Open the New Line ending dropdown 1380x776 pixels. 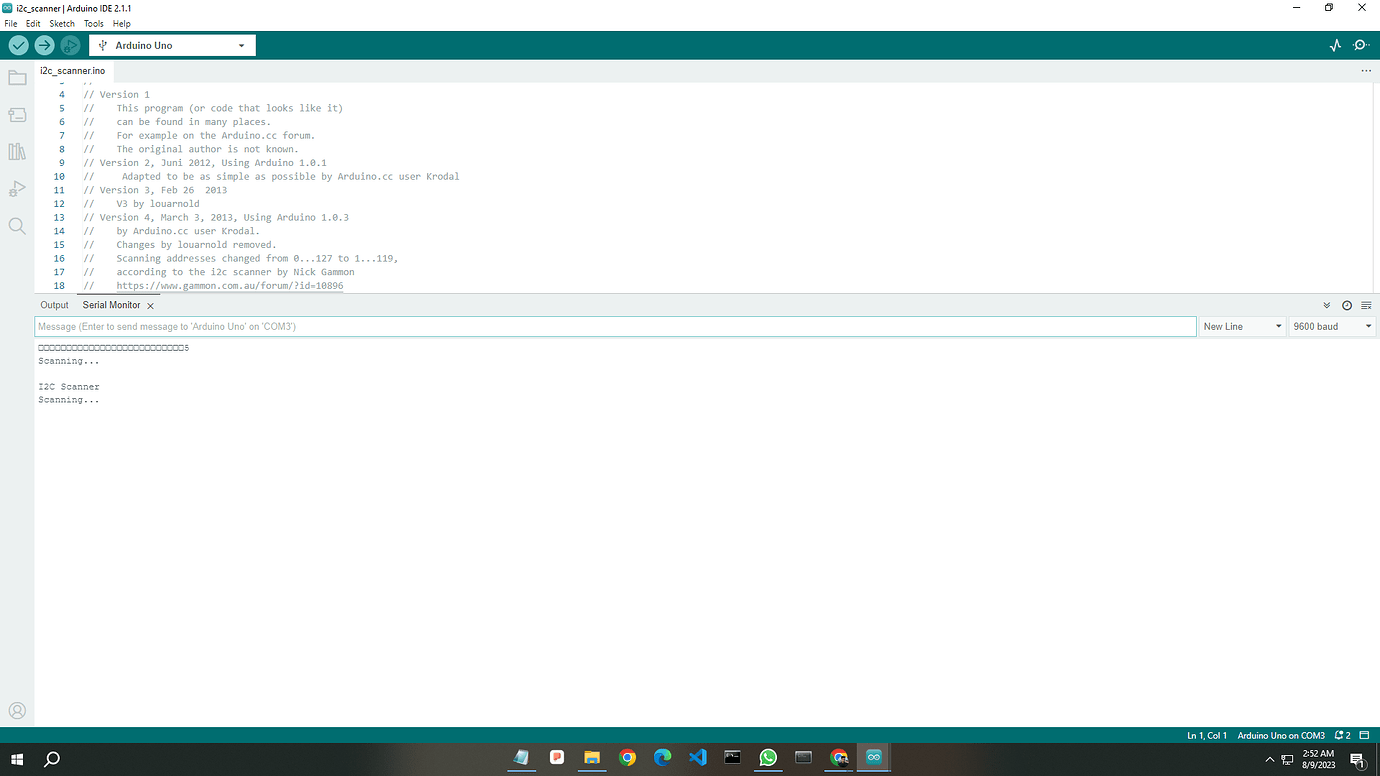coord(1242,326)
